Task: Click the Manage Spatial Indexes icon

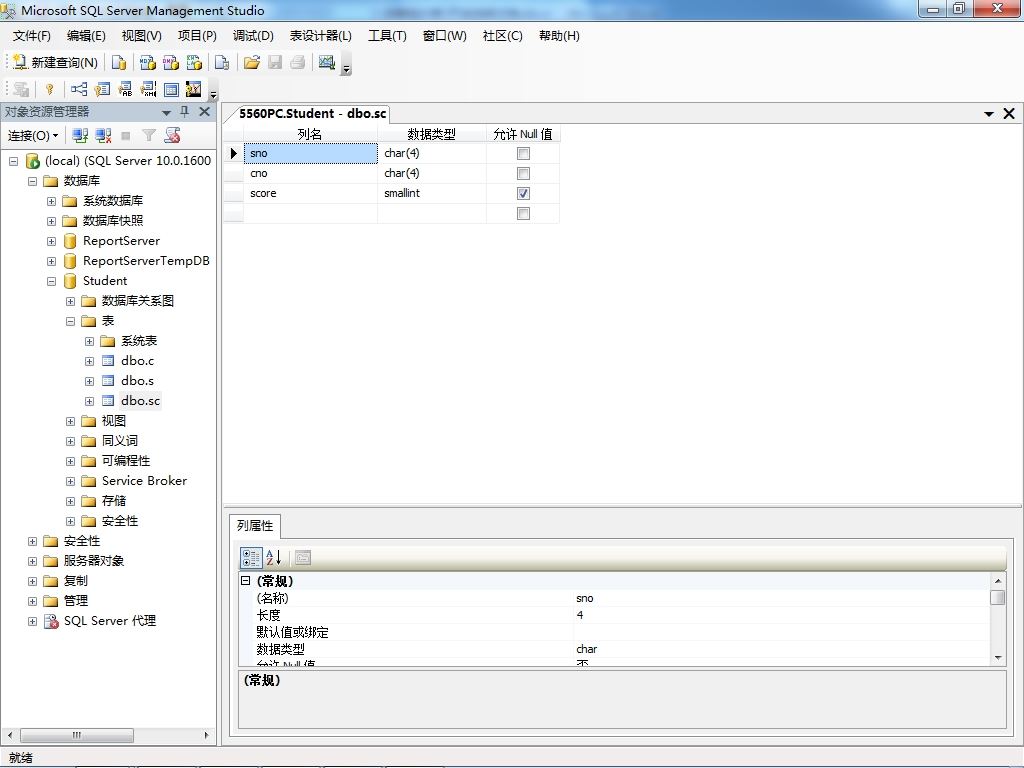Action: pyautogui.click(x=194, y=89)
